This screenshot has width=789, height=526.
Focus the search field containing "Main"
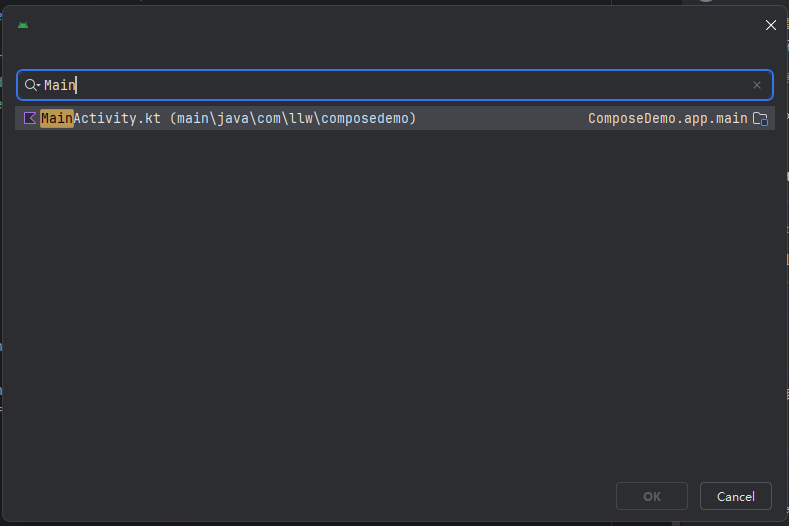[394, 85]
